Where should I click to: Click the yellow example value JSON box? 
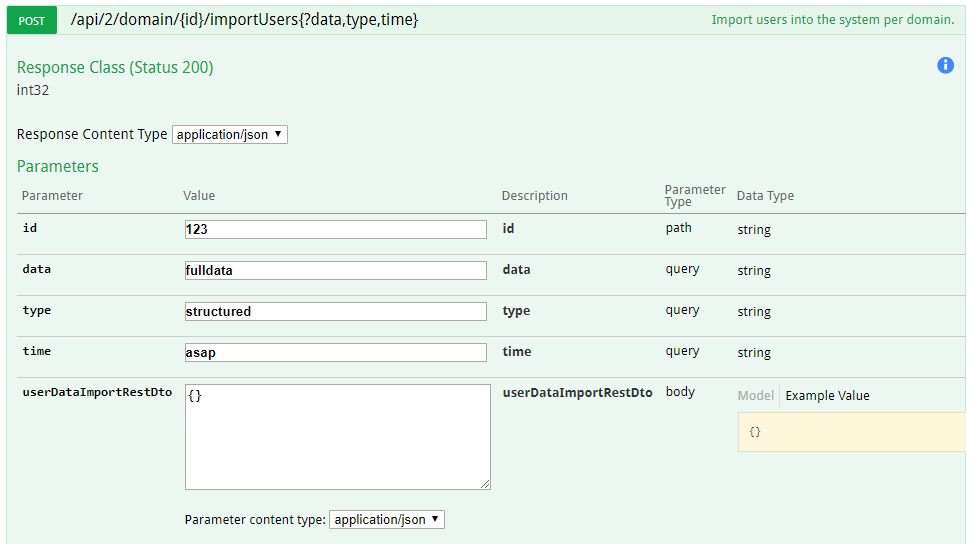coord(851,432)
